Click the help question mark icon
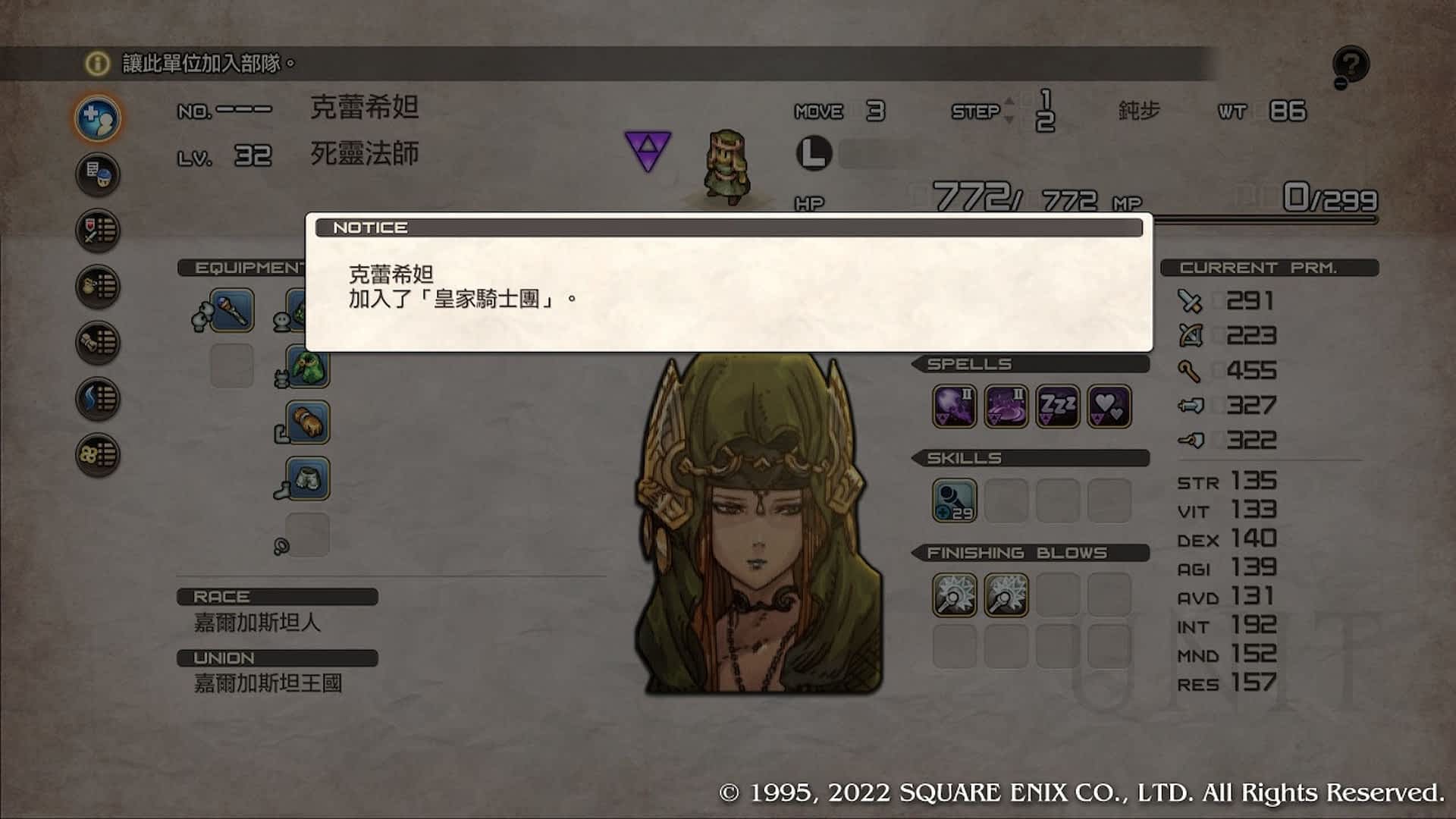This screenshot has height=819, width=1456. pos(1351,66)
